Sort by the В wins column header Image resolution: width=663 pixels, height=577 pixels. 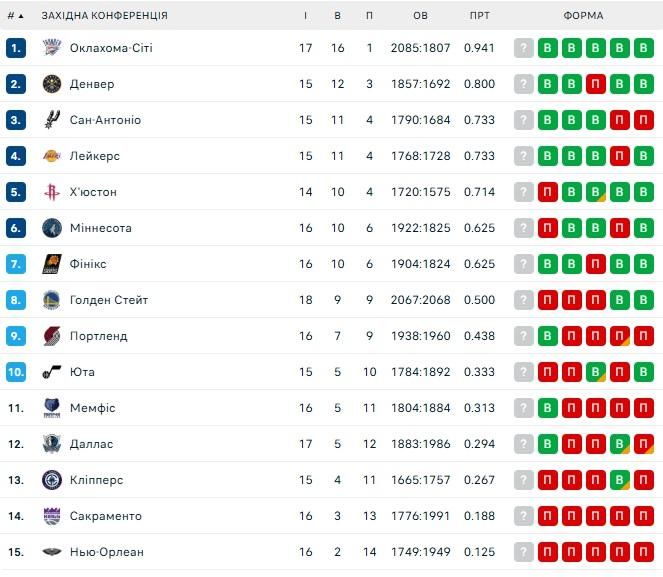[x=338, y=16]
